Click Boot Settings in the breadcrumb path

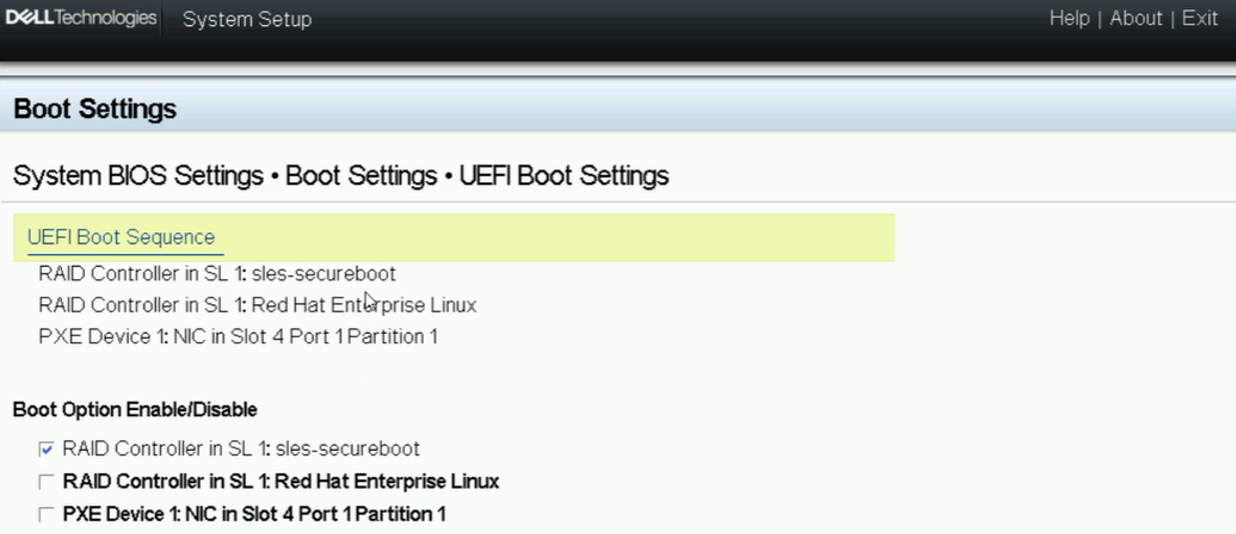361,176
